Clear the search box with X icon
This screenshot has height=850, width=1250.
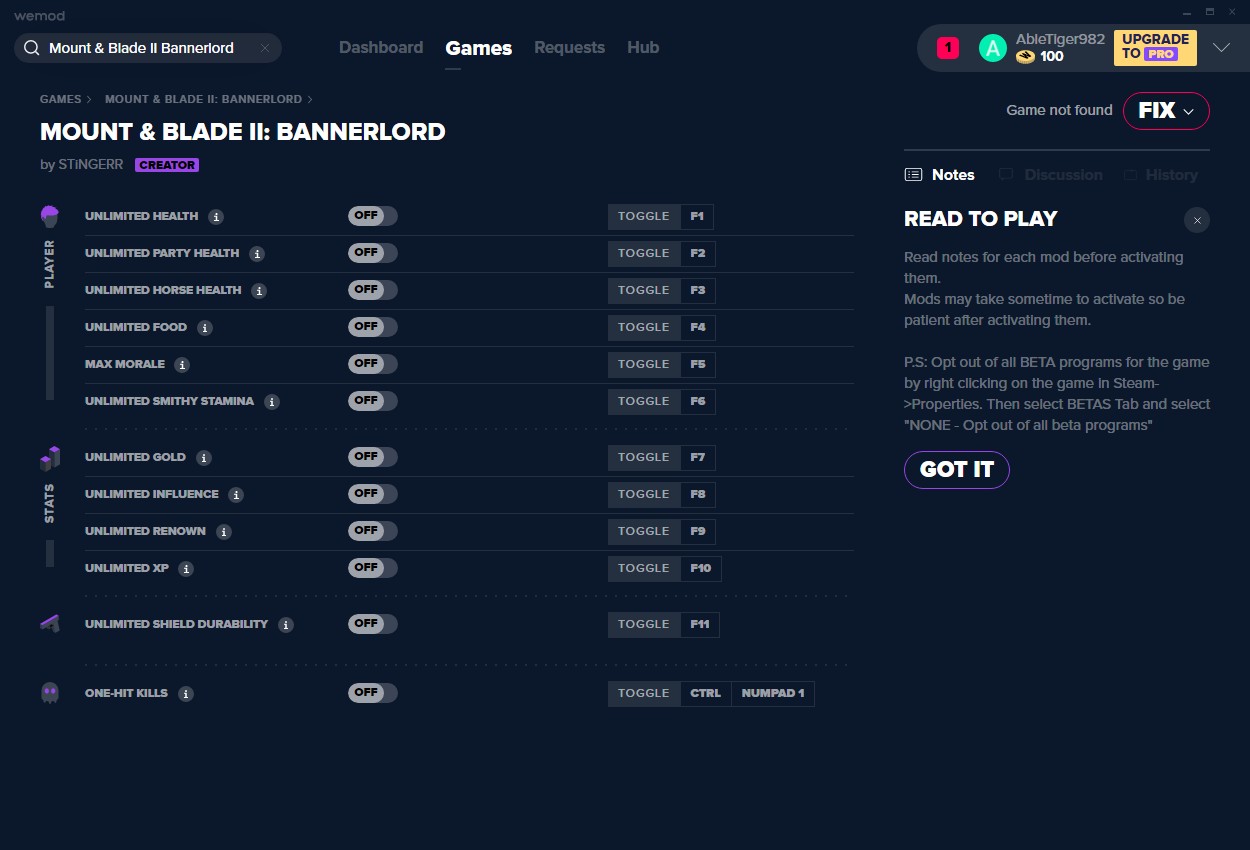point(265,48)
